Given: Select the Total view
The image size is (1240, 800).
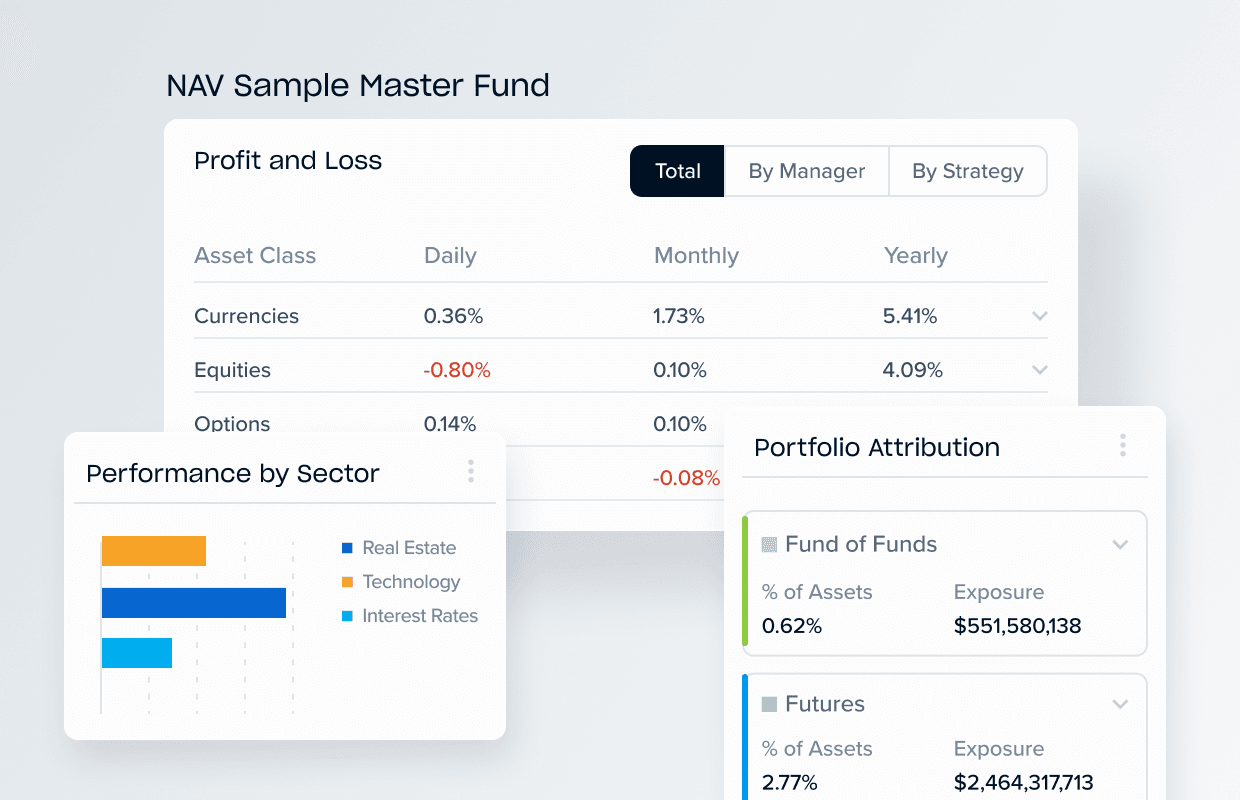Looking at the screenshot, I should (677, 171).
